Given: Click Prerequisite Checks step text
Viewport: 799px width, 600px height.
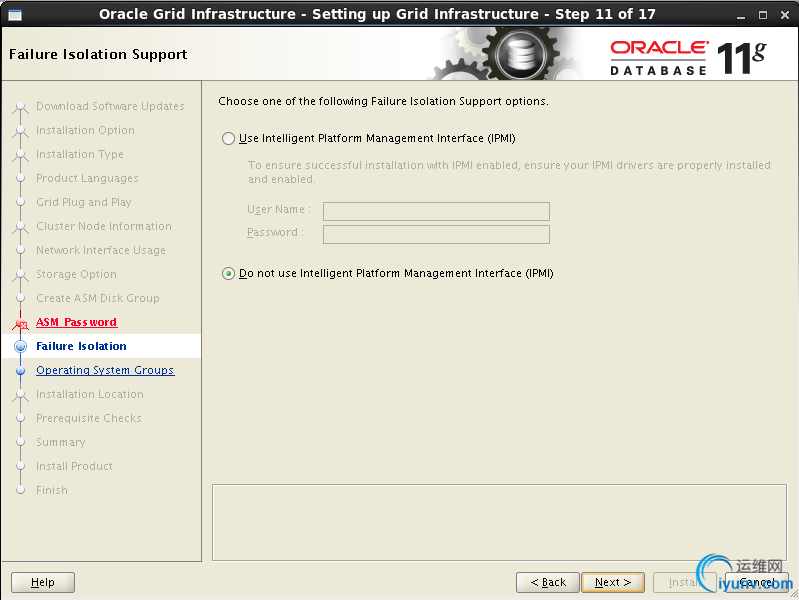Looking at the screenshot, I should click(89, 418).
